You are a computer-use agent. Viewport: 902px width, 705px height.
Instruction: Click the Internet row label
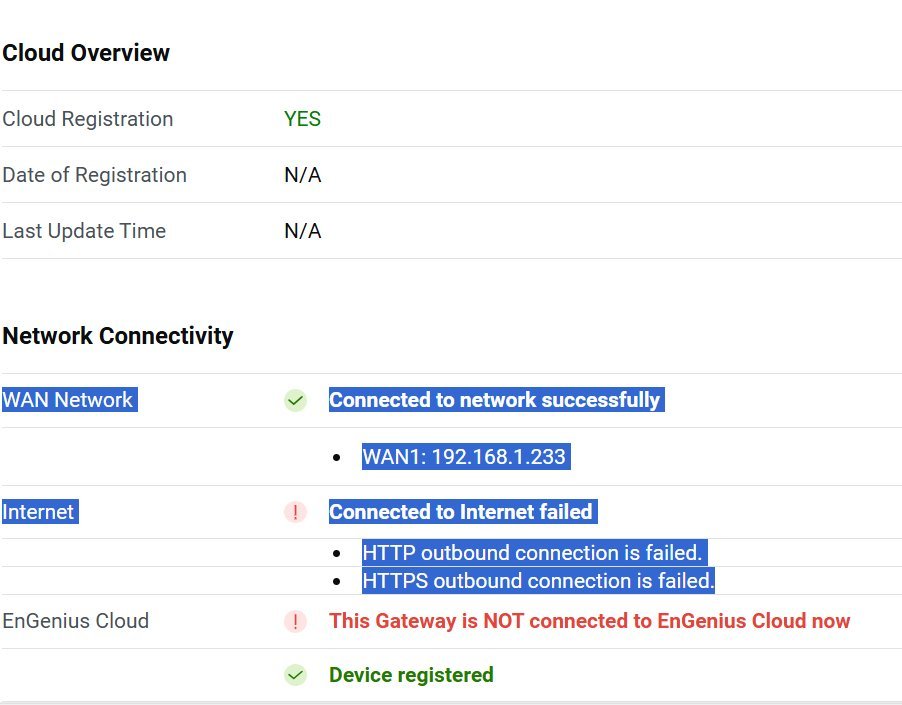(x=39, y=512)
